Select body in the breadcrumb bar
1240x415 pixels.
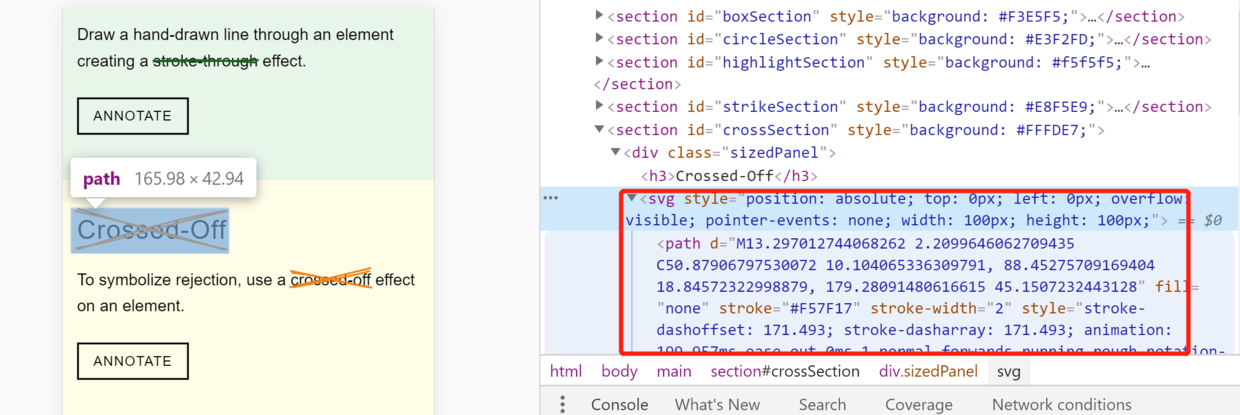tap(619, 371)
